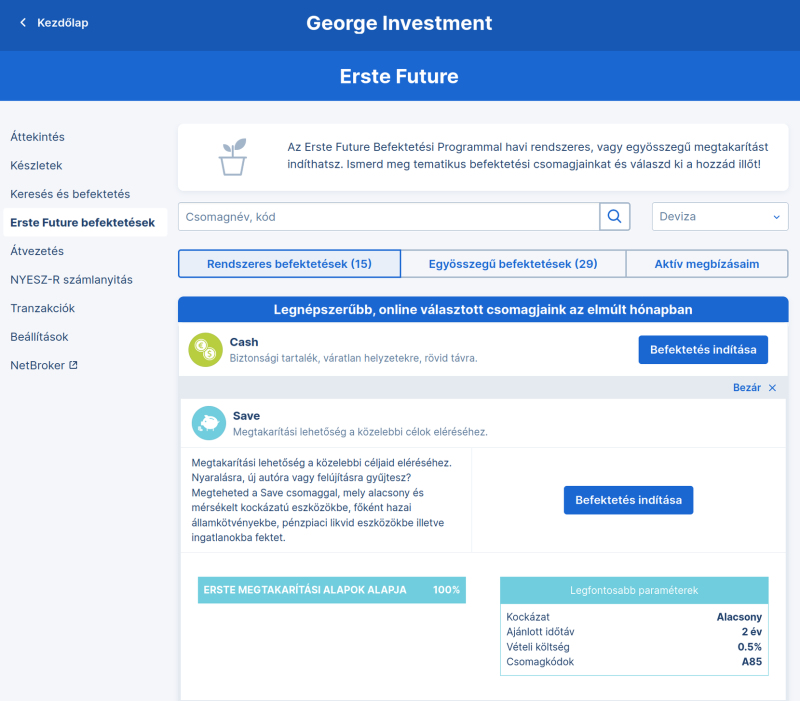Click the Ajánlott időtáv value 2 év
The image size is (800, 701).
(752, 632)
